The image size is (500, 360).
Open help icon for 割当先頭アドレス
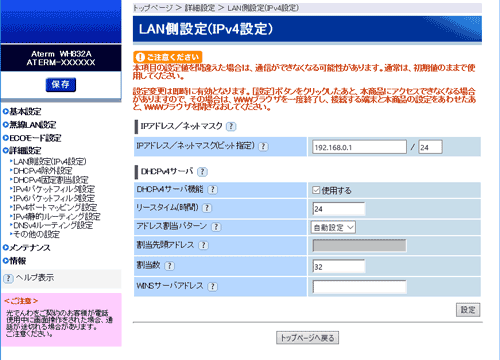(203, 245)
